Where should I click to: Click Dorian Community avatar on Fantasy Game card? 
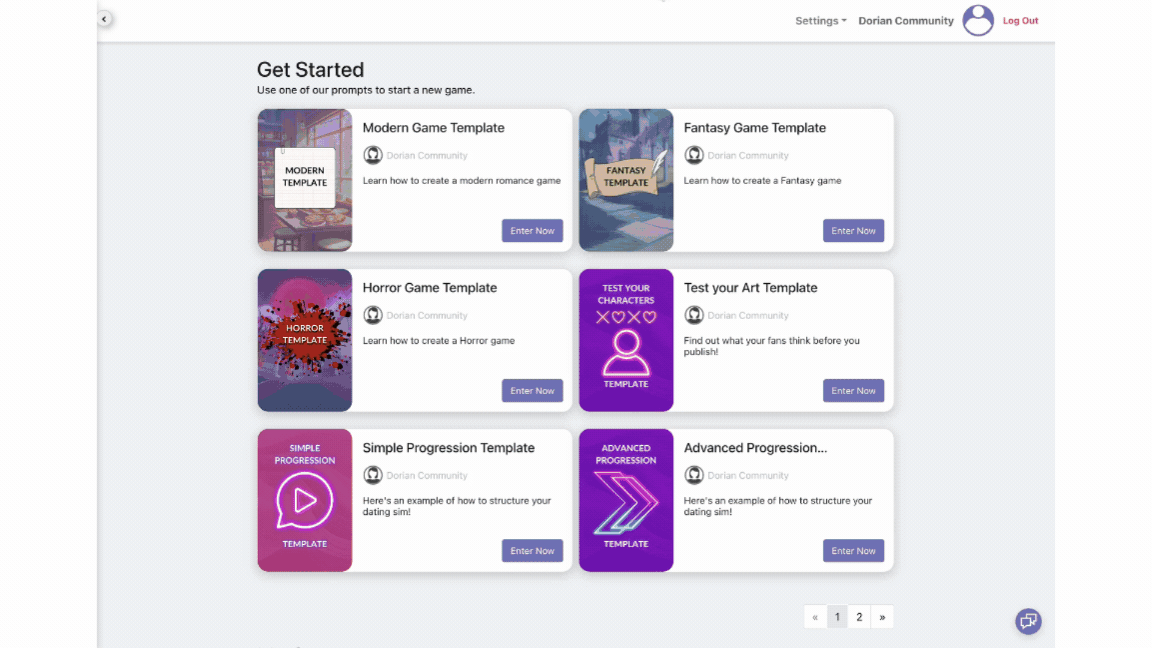point(694,155)
